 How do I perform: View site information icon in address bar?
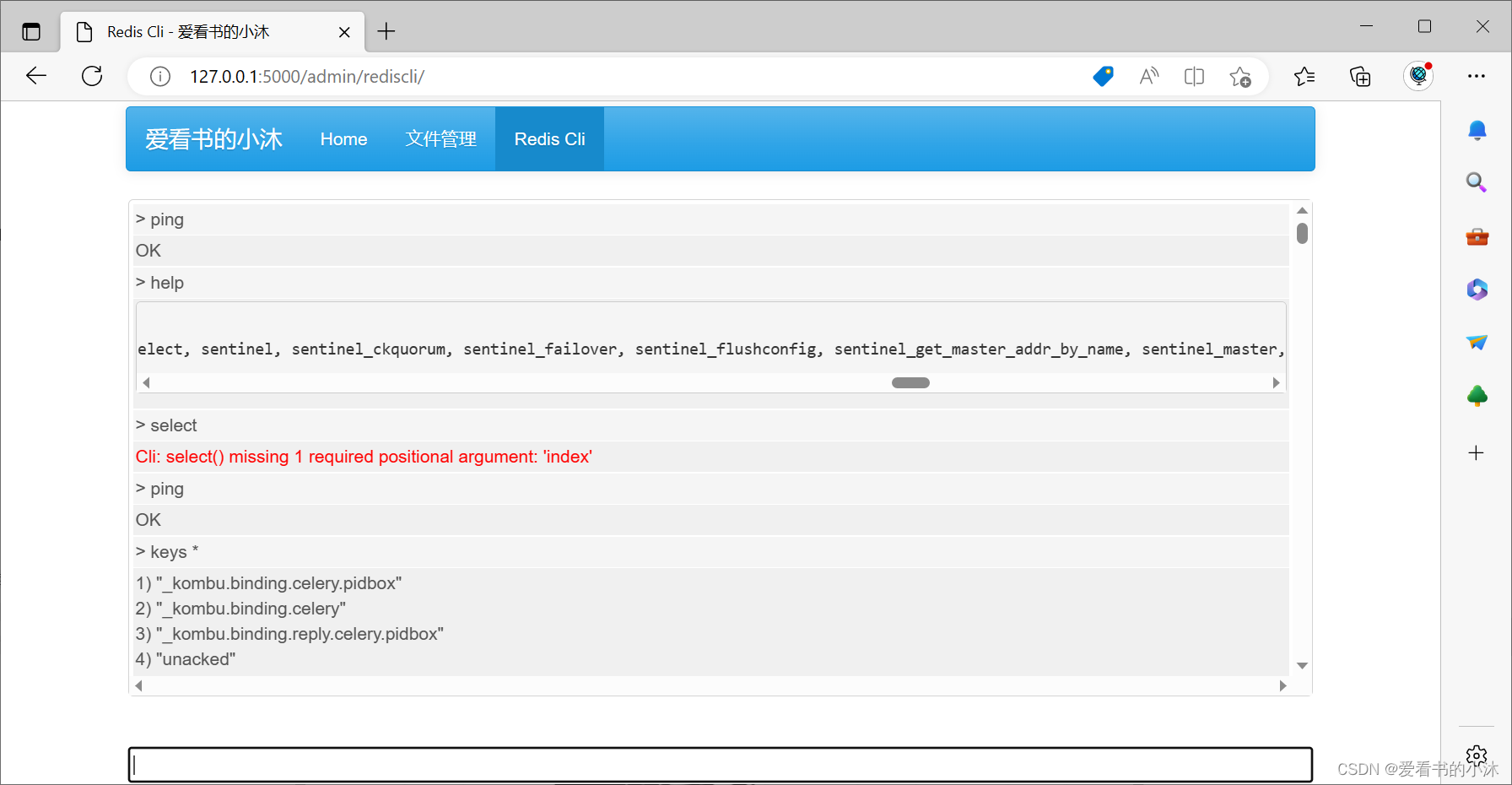click(x=160, y=77)
